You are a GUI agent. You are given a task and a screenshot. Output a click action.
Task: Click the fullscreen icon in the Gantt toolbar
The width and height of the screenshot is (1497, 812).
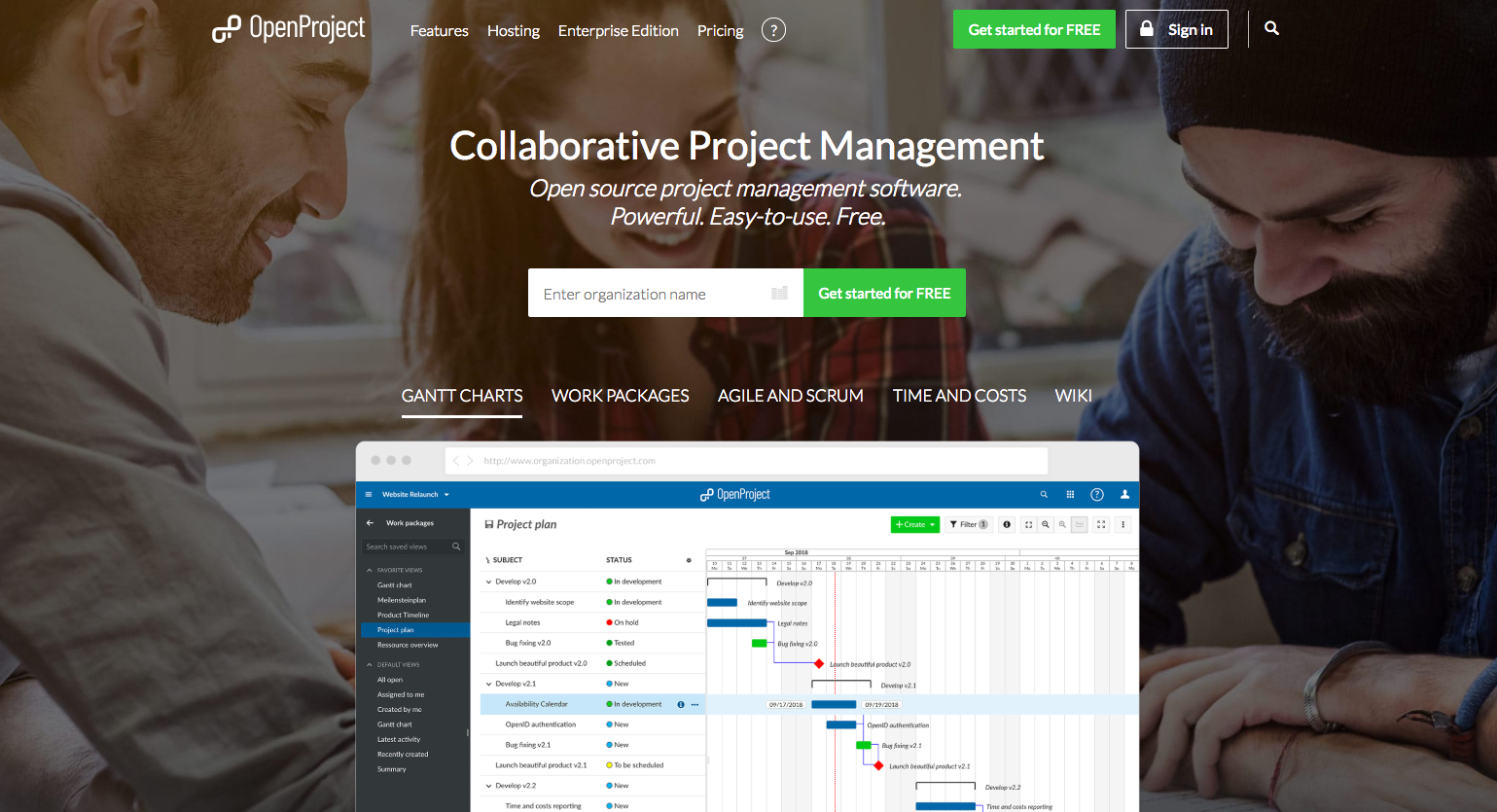click(1101, 524)
